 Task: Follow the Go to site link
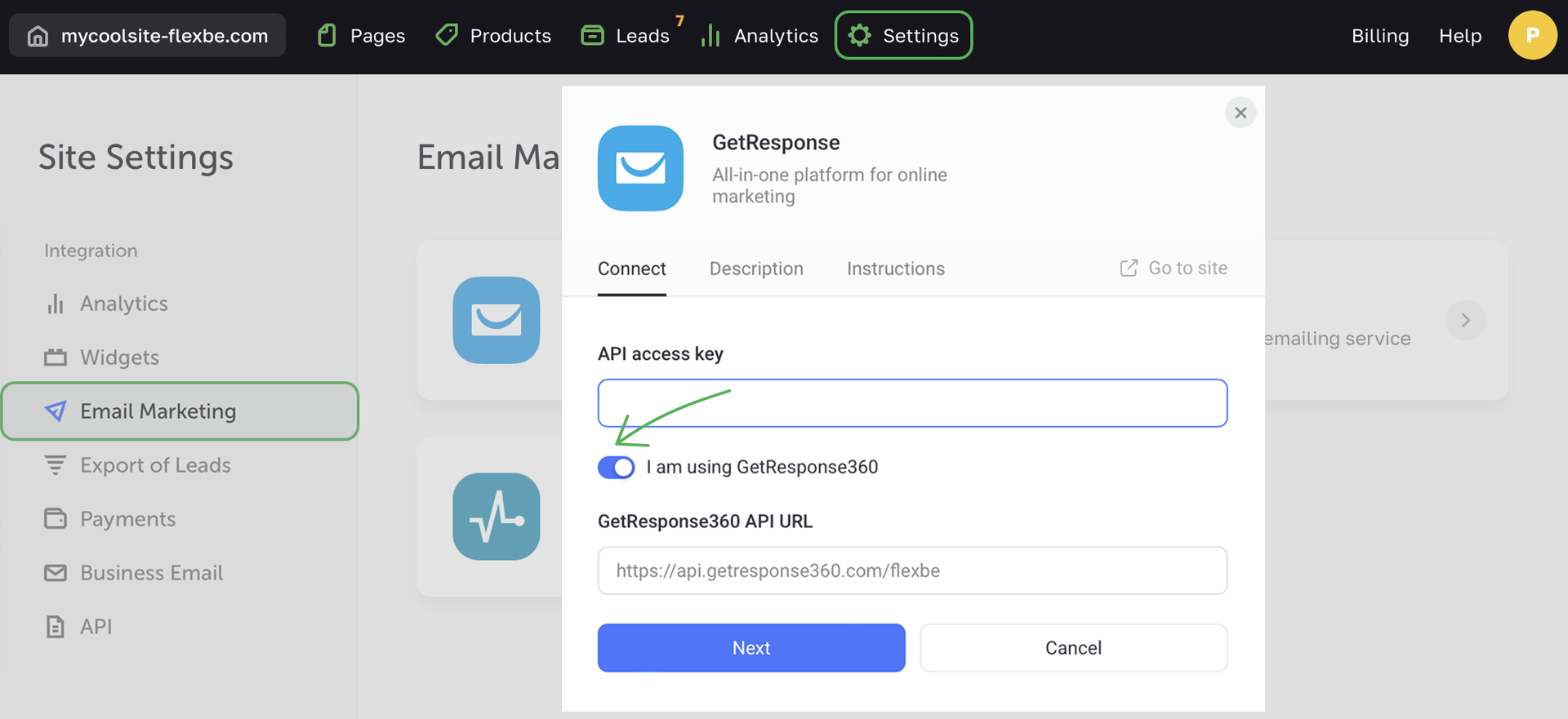1174,269
